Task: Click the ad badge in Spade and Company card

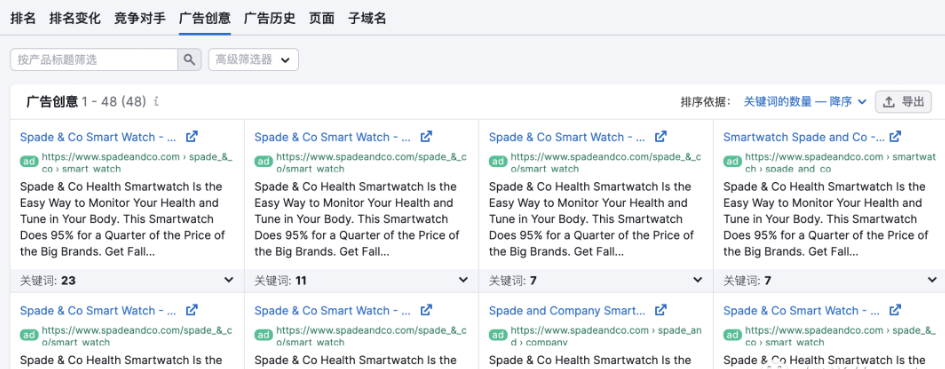Action: coord(498,335)
